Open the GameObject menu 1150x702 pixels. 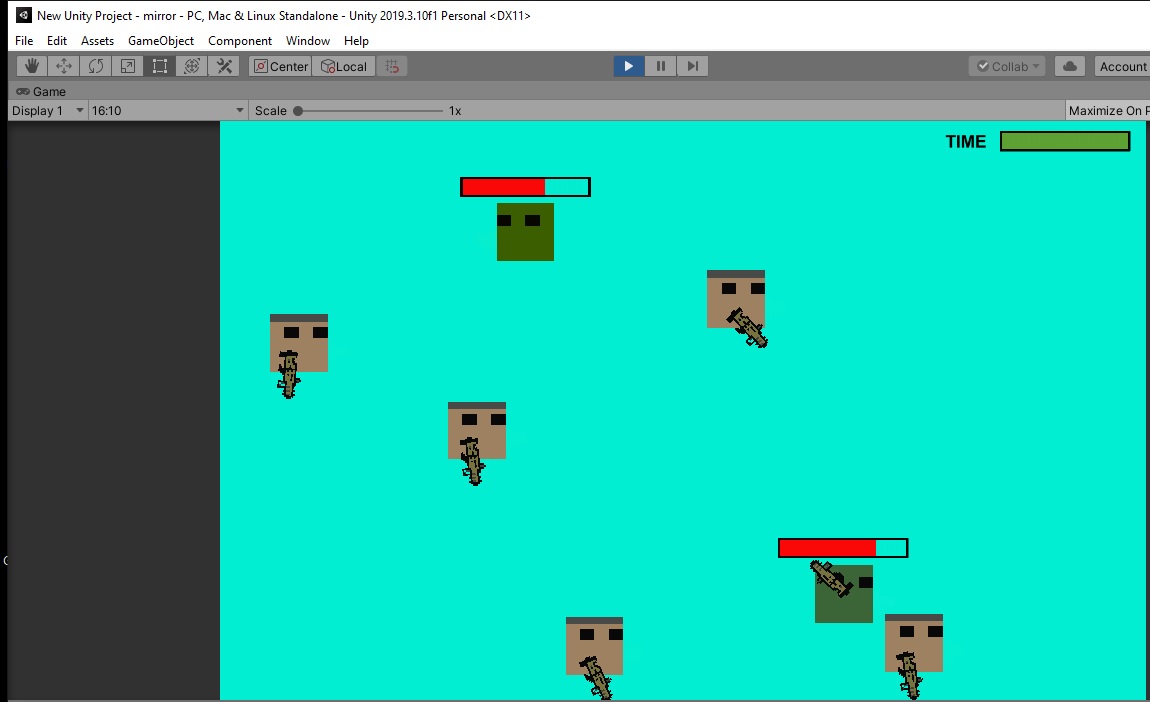pyautogui.click(x=161, y=40)
